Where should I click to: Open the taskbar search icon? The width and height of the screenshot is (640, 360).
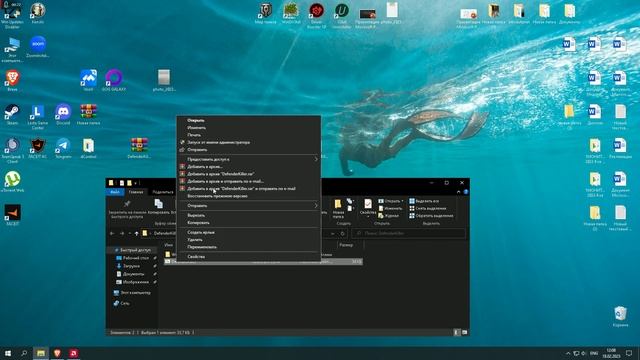24,353
